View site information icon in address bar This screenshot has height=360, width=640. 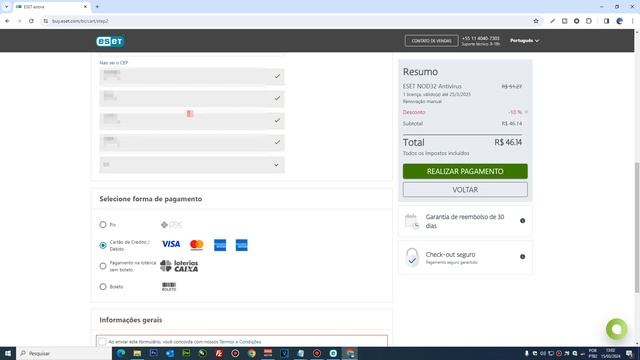45,21
